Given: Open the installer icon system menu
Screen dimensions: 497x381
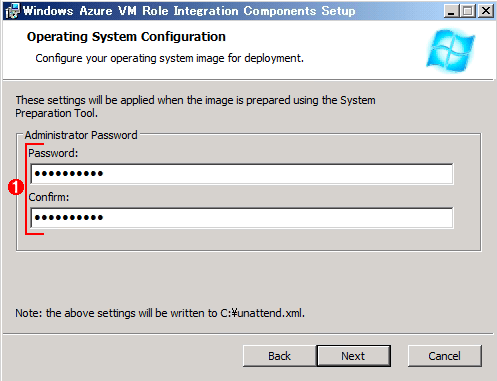Looking at the screenshot, I should point(13,11).
